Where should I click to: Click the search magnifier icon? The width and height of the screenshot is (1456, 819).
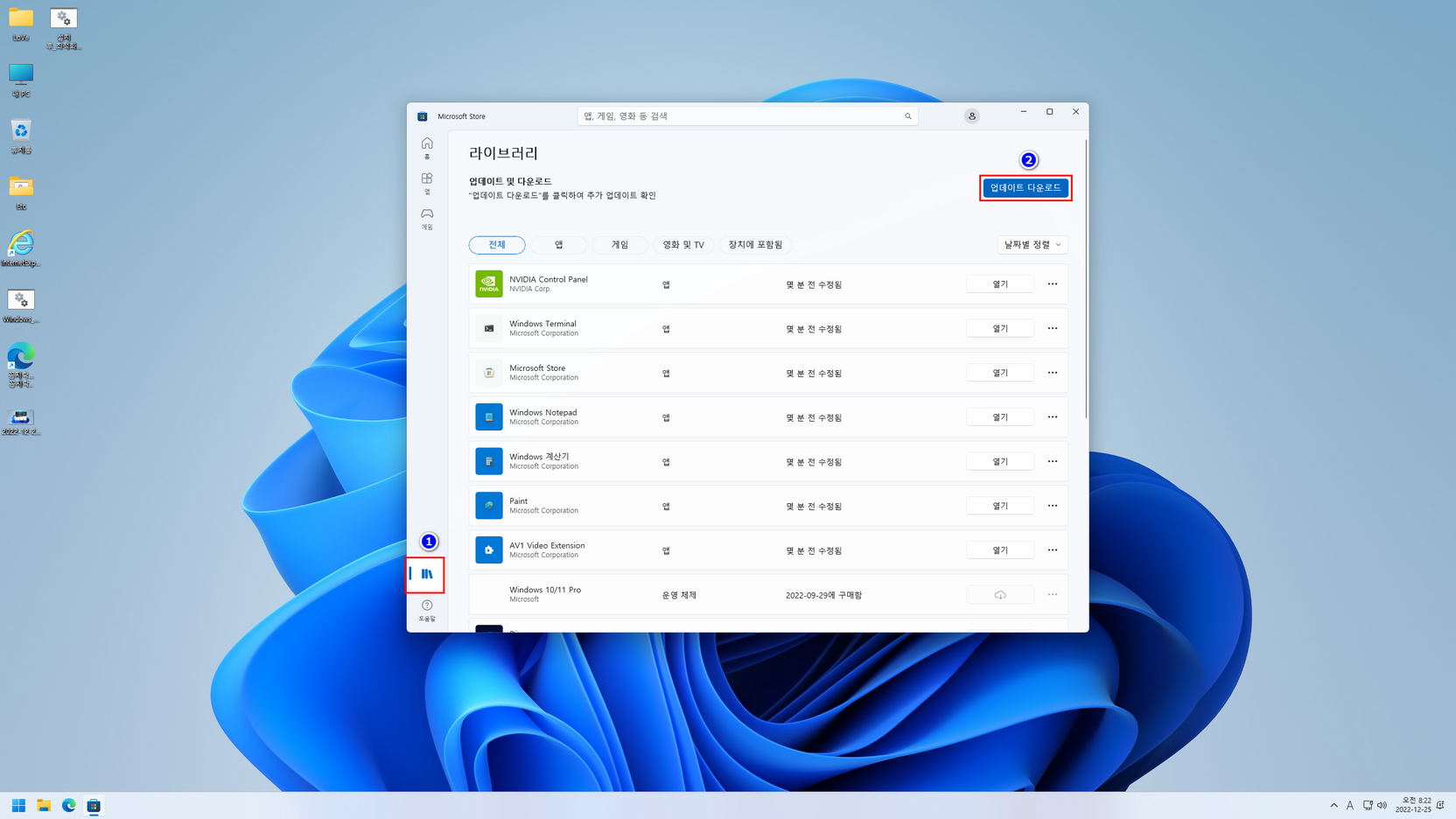pyautogui.click(x=907, y=115)
